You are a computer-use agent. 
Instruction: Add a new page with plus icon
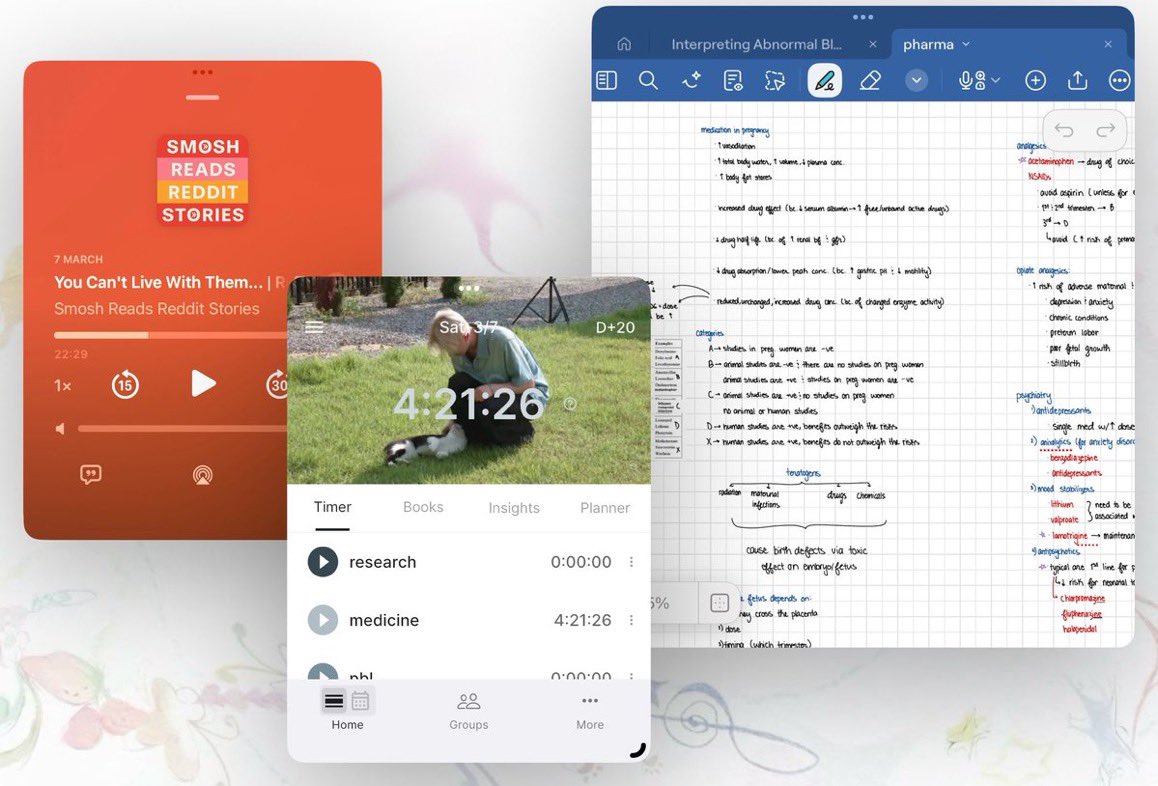(x=1035, y=80)
